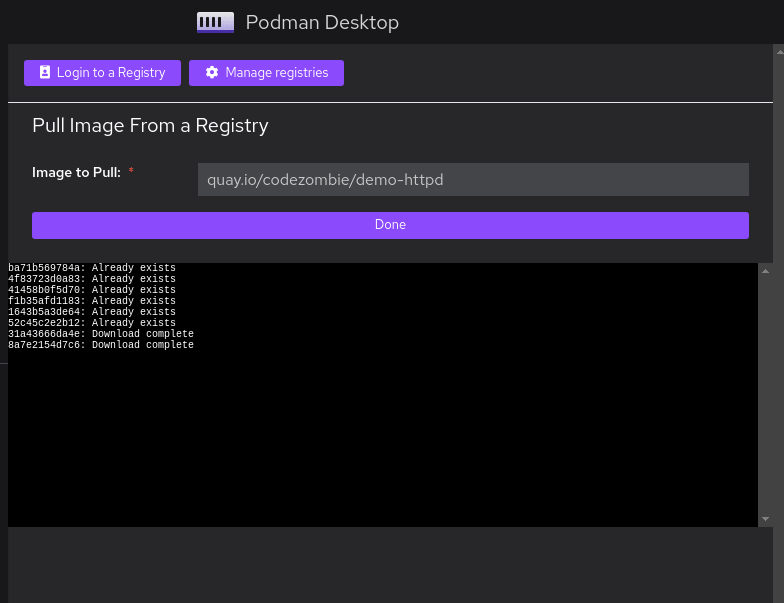Click the gear icon on Manage registries
This screenshot has width=784, height=603.
click(212, 73)
